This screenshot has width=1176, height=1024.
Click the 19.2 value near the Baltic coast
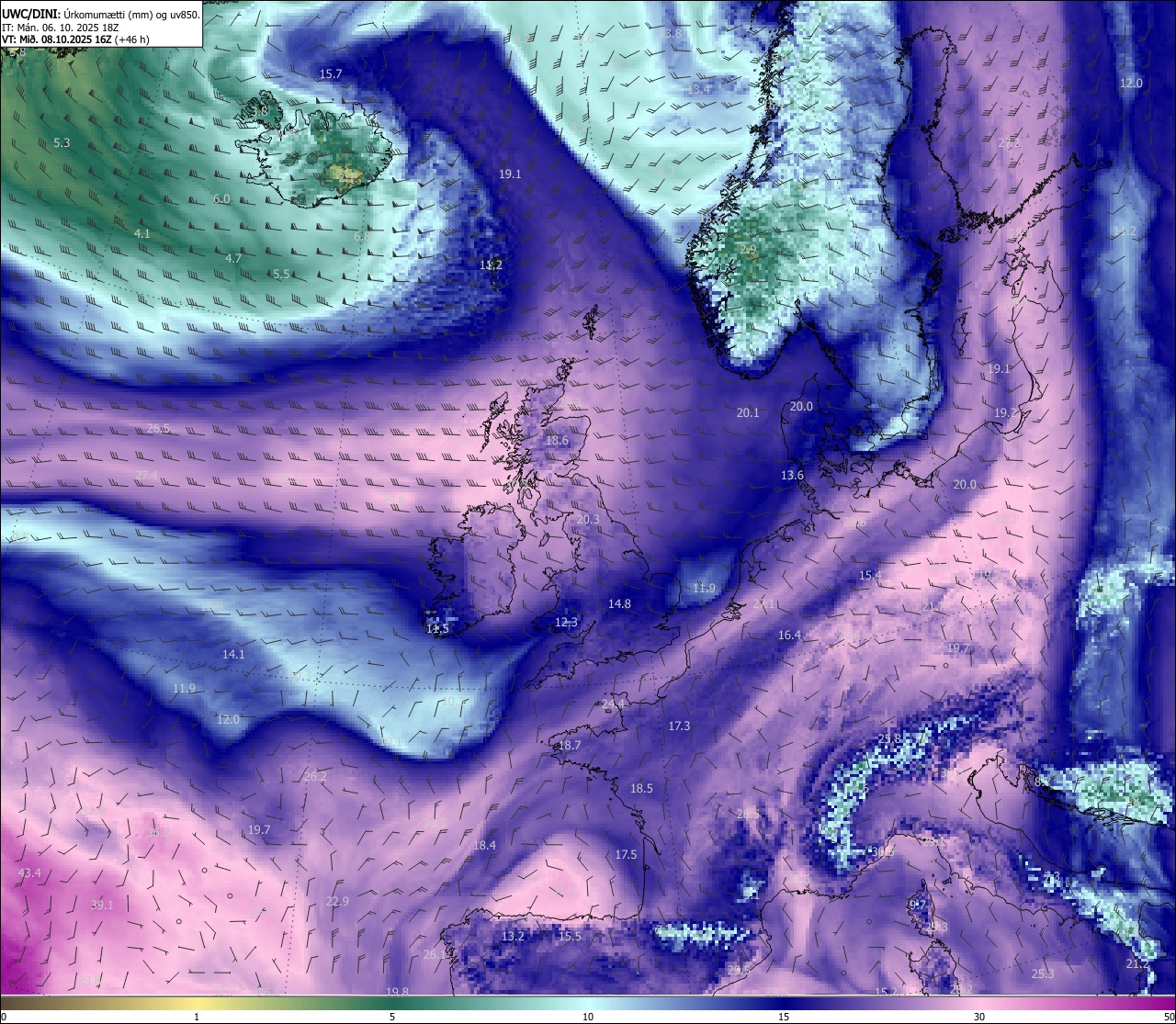pos(1006,413)
